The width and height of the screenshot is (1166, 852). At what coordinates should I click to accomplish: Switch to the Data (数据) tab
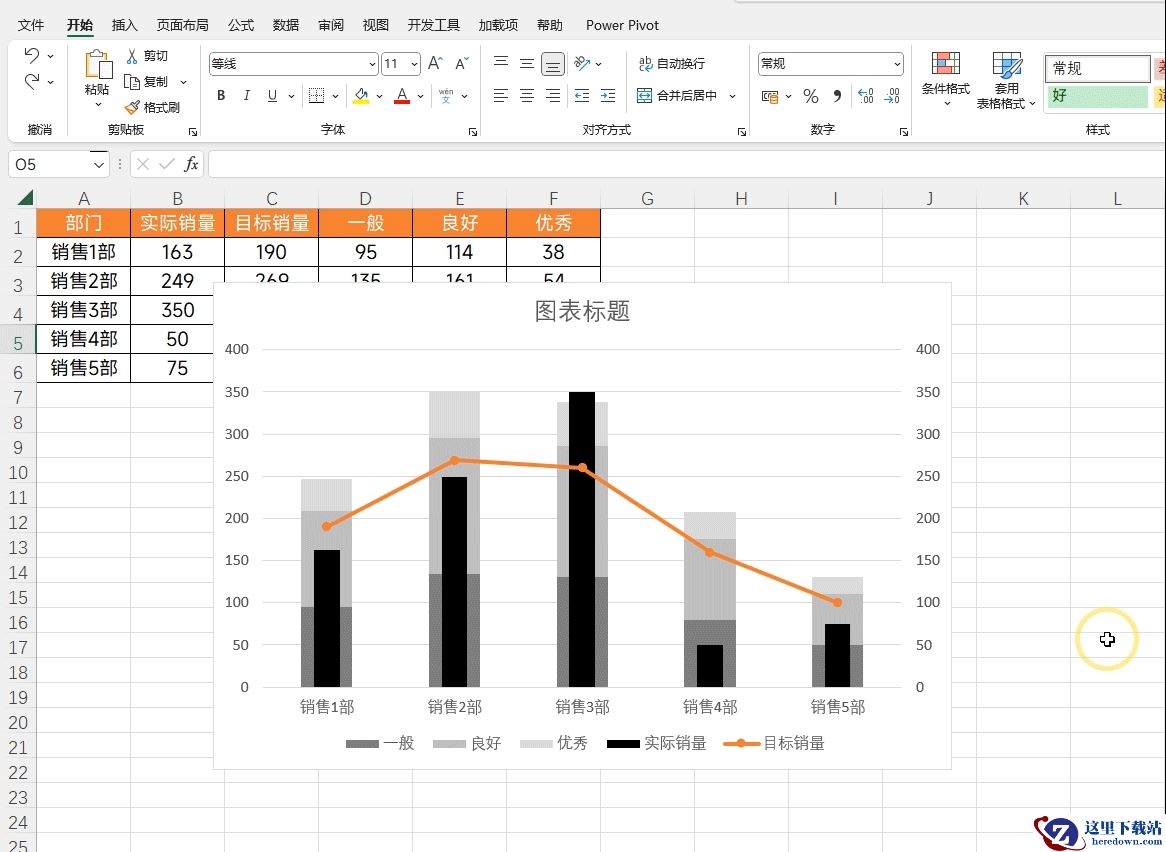(x=286, y=25)
